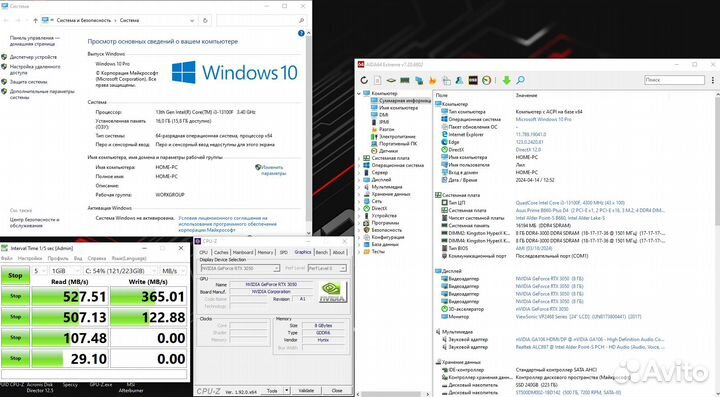Click the up arrow in System window navigation

point(35,20)
